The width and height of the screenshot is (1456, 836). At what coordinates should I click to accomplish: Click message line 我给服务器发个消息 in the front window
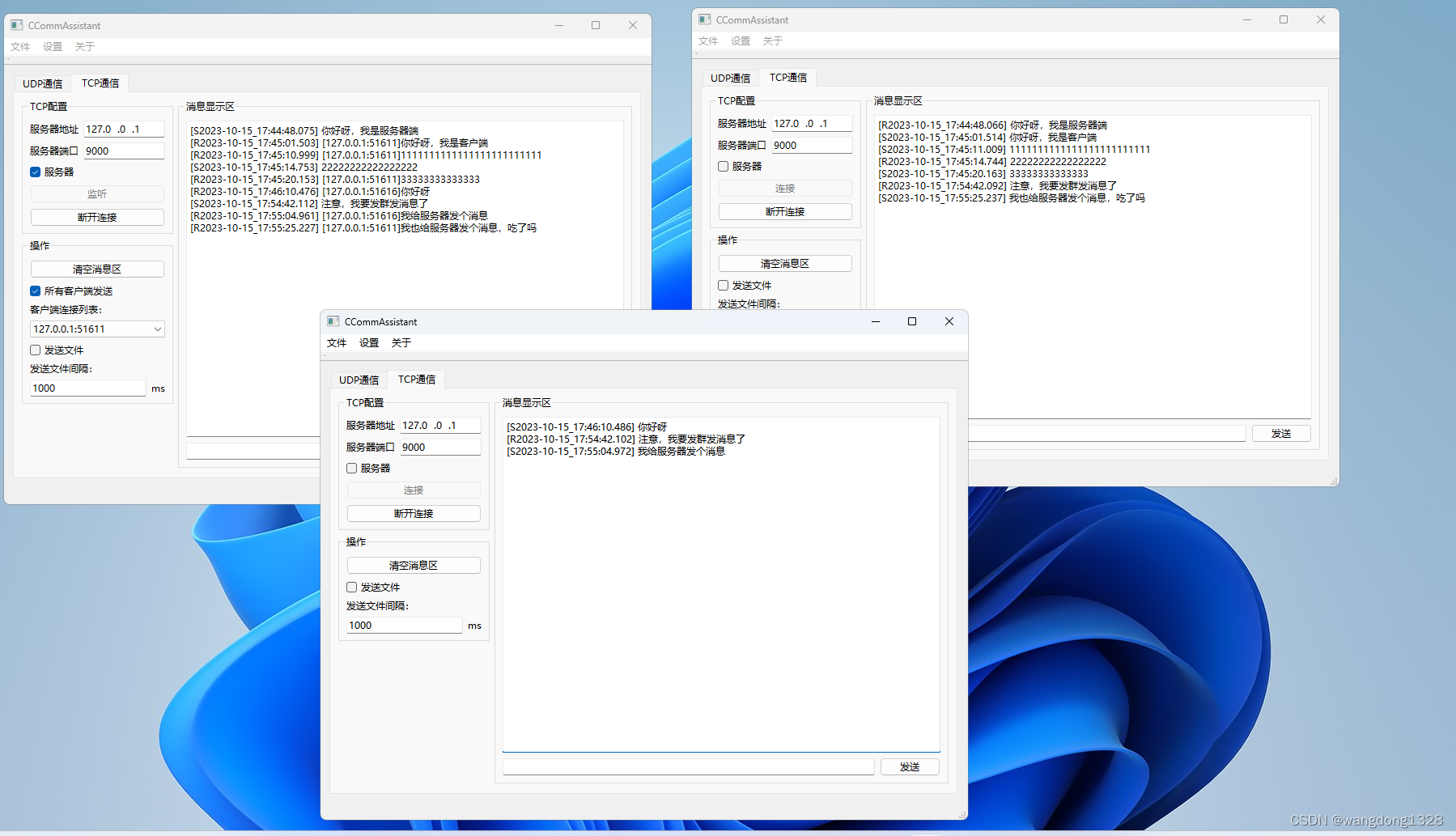(616, 451)
